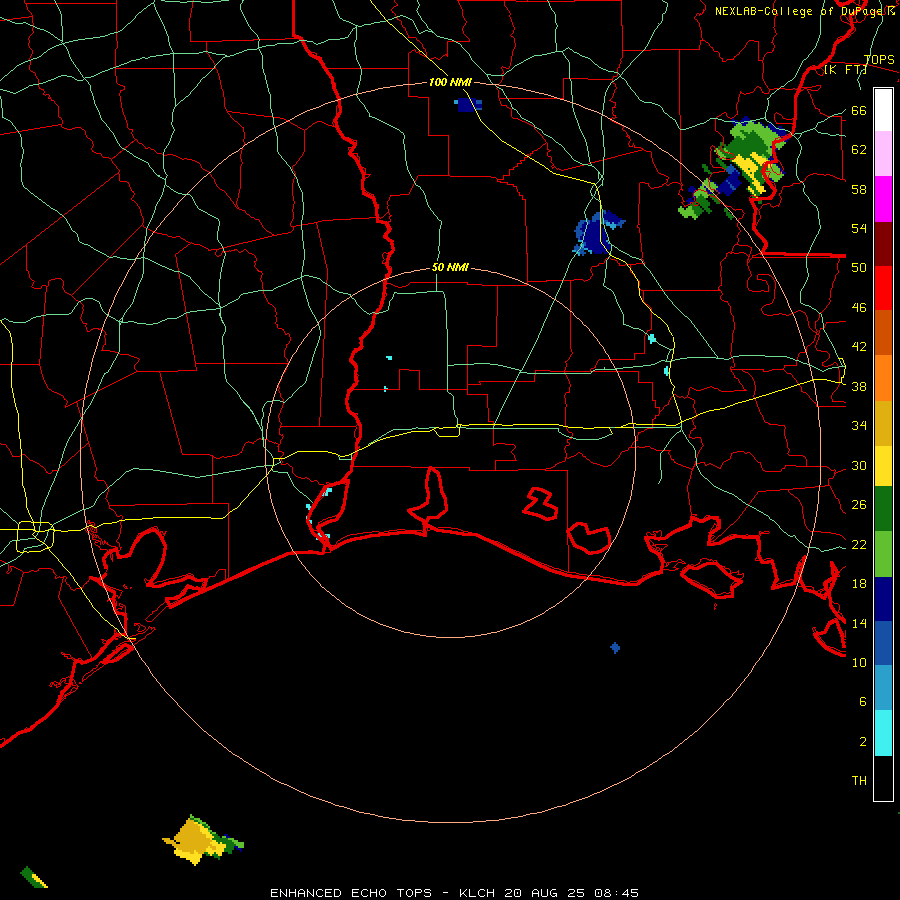The height and width of the screenshot is (900, 900).
Task: Click the TH legend label
Action: (859, 781)
